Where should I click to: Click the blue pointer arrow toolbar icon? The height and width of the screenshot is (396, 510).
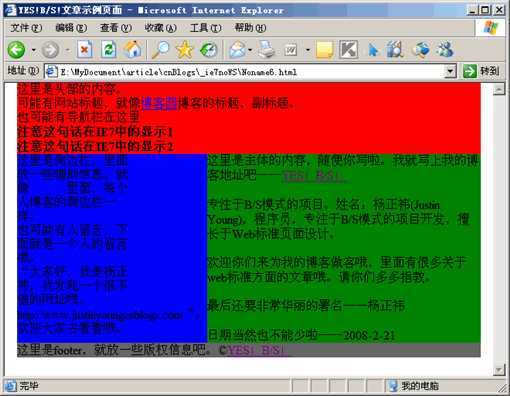pos(373,50)
